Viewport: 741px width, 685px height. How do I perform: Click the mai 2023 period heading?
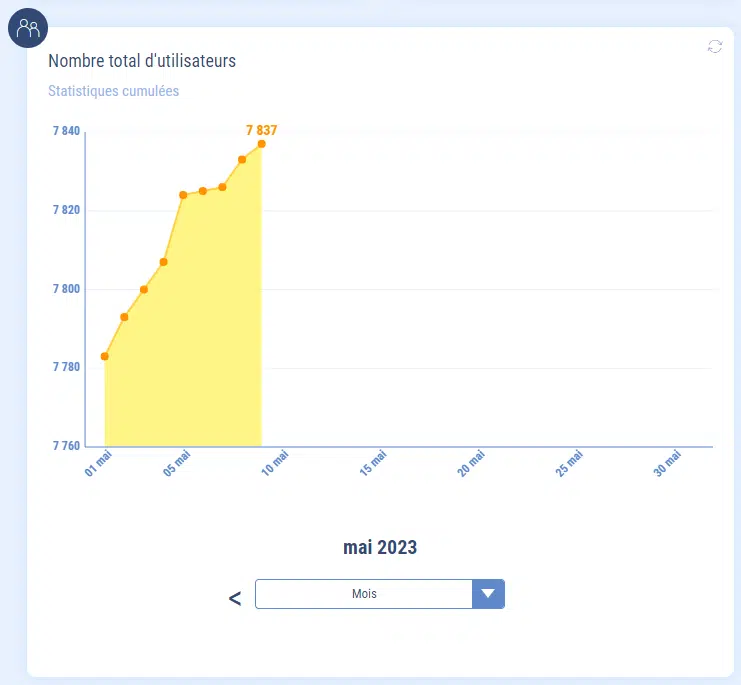[x=380, y=547]
